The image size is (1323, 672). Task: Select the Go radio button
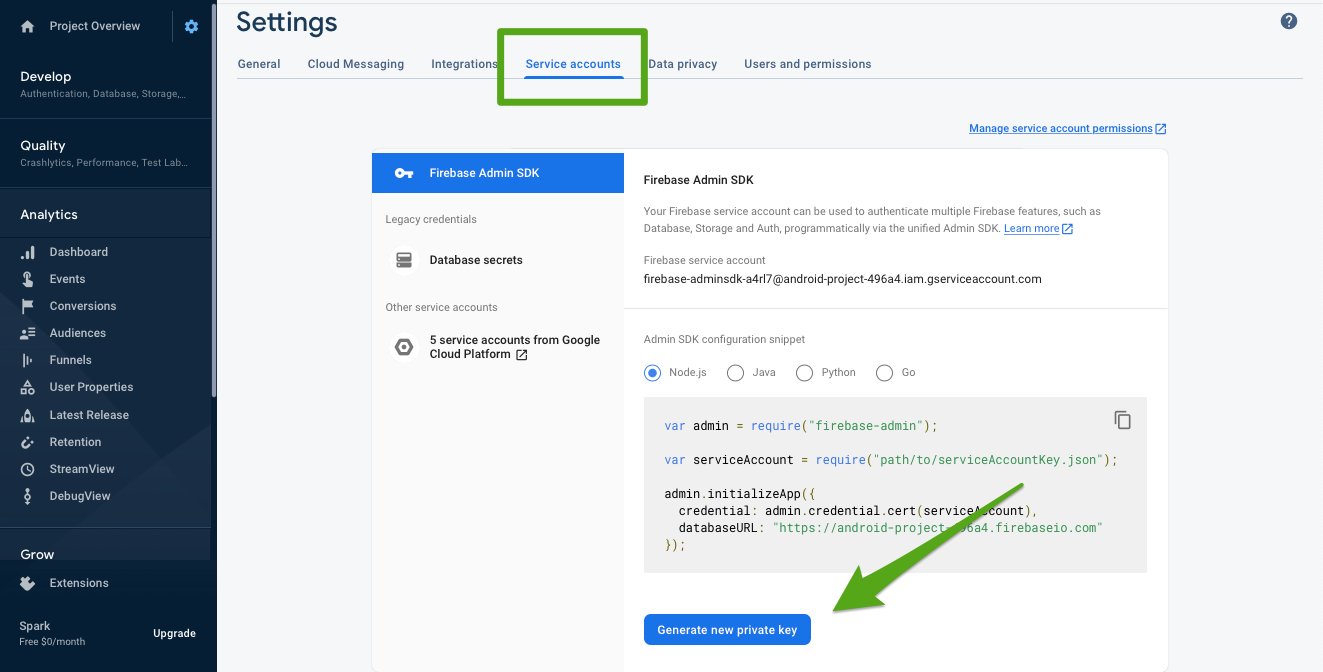[884, 373]
